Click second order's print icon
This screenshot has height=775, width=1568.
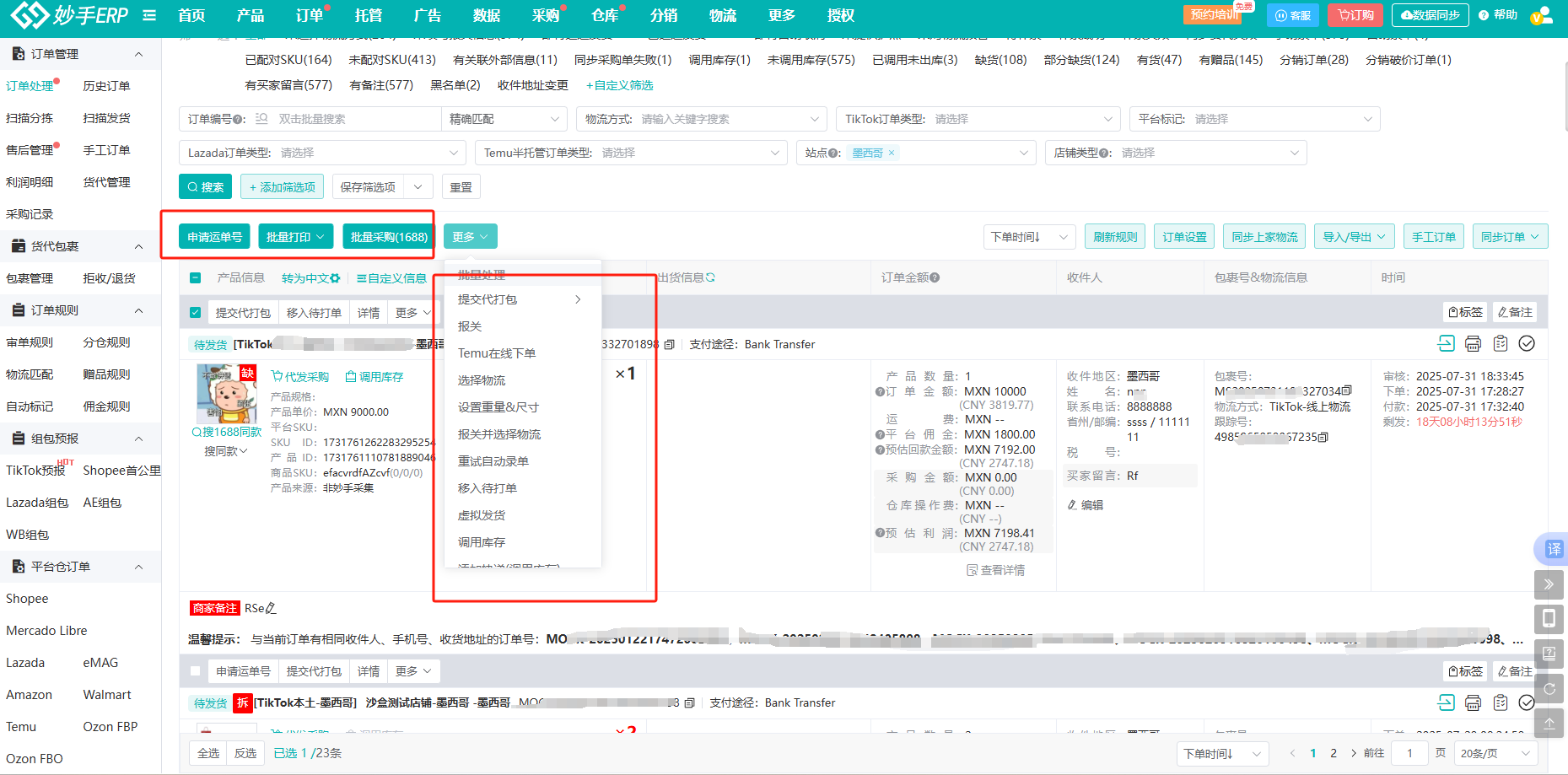tap(1473, 702)
